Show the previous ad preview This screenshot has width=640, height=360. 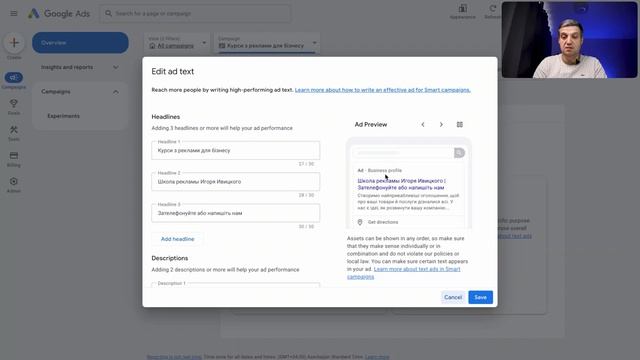coord(423,124)
